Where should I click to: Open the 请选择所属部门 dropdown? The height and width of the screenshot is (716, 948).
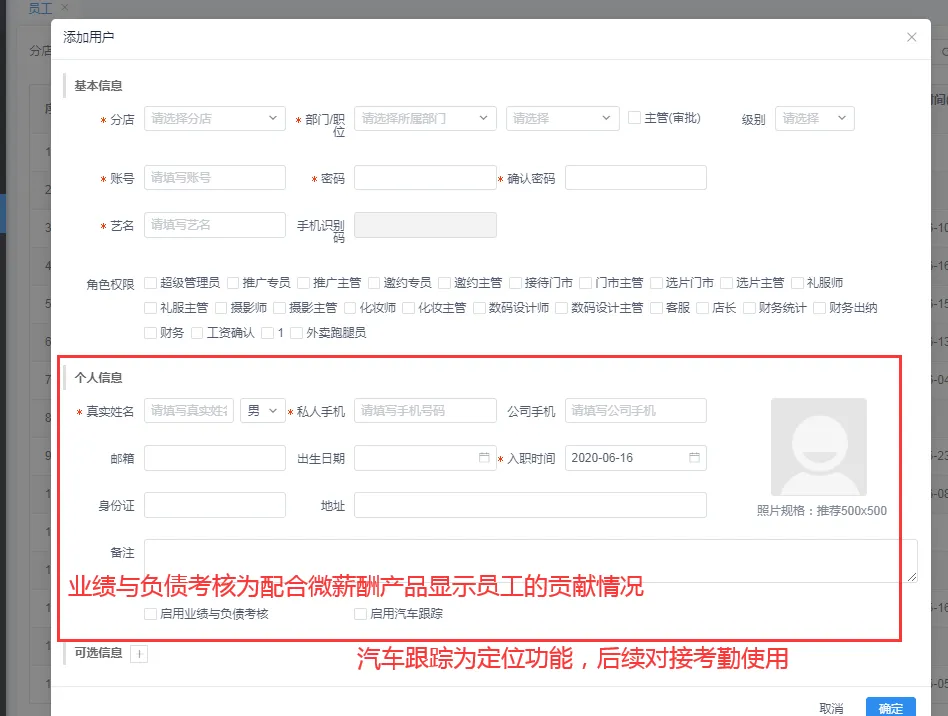pos(425,118)
